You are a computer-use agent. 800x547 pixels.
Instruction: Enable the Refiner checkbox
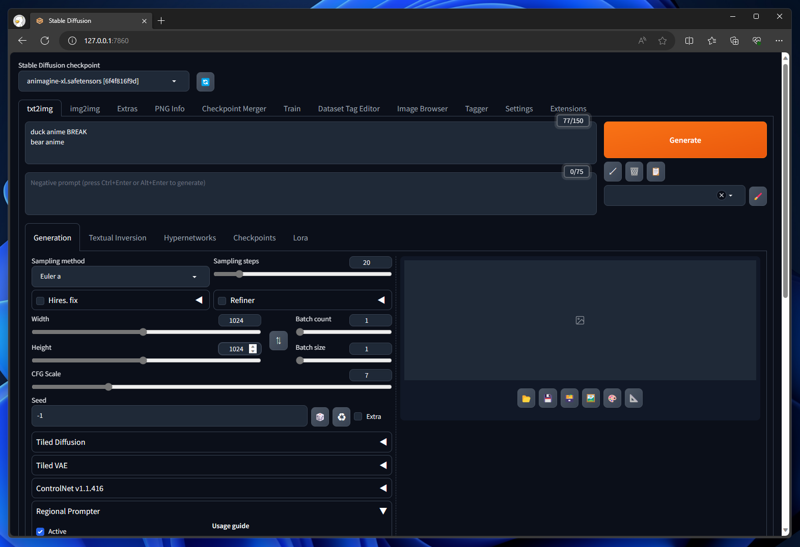point(222,301)
